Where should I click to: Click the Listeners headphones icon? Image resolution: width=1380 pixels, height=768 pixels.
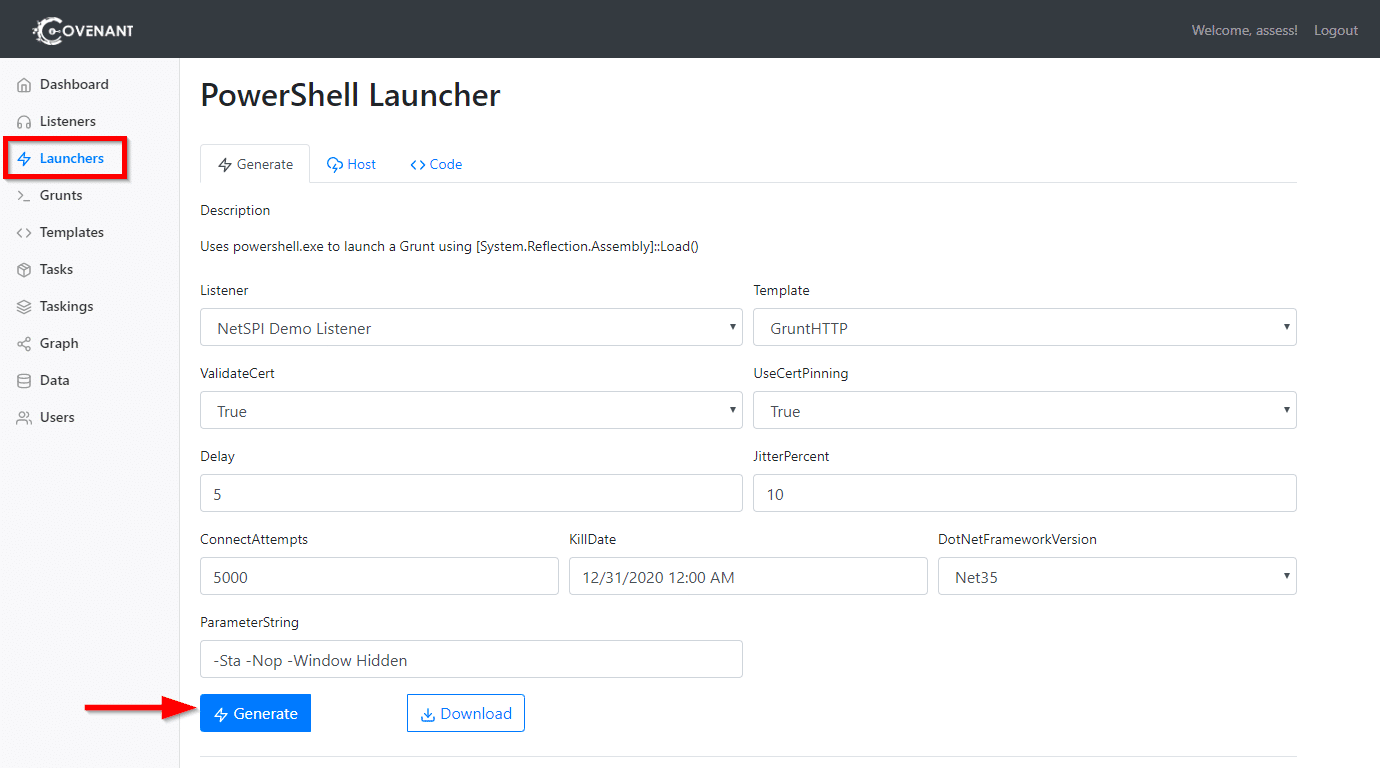24,122
